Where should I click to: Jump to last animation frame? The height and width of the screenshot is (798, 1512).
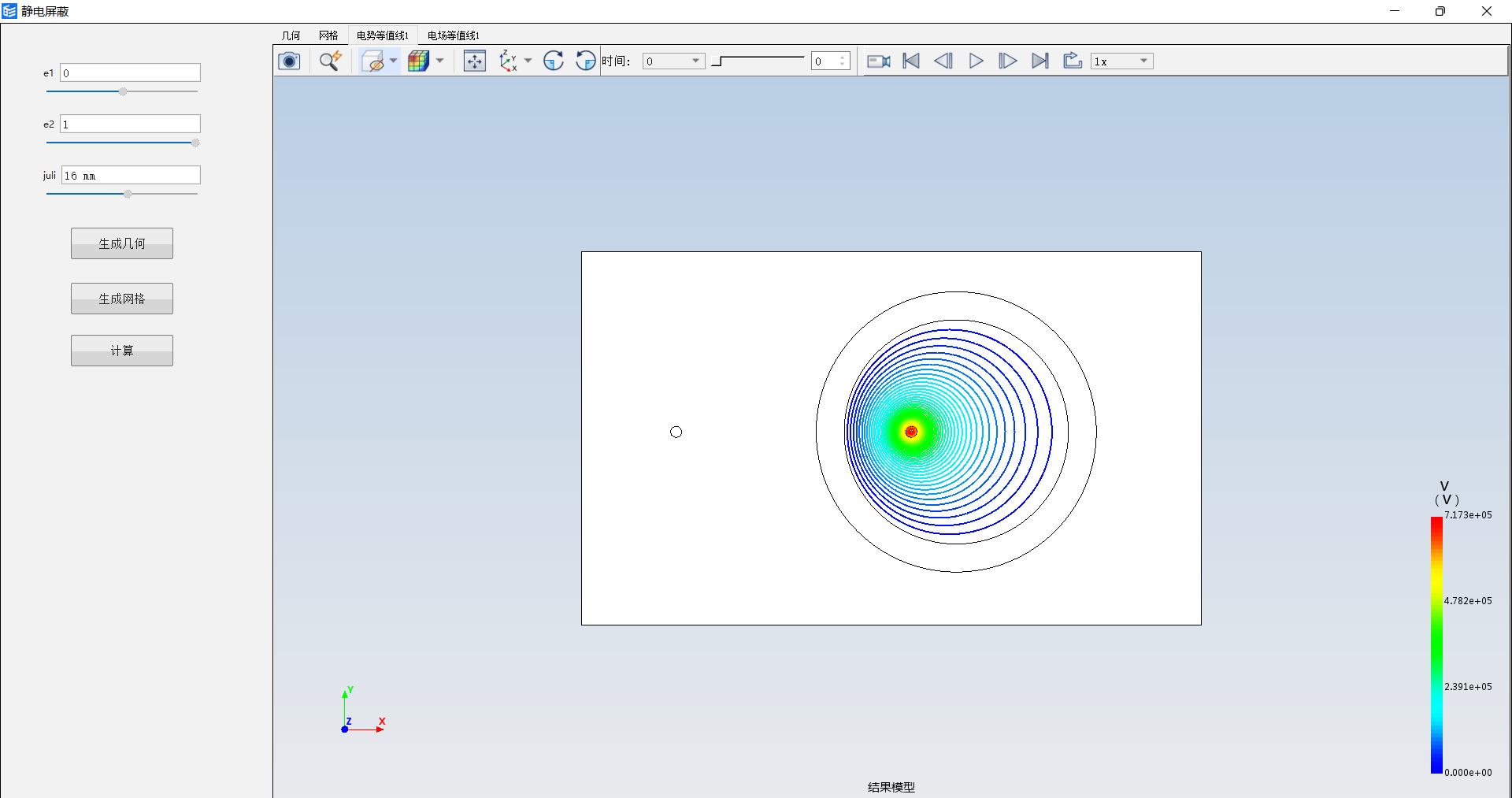(x=1039, y=61)
